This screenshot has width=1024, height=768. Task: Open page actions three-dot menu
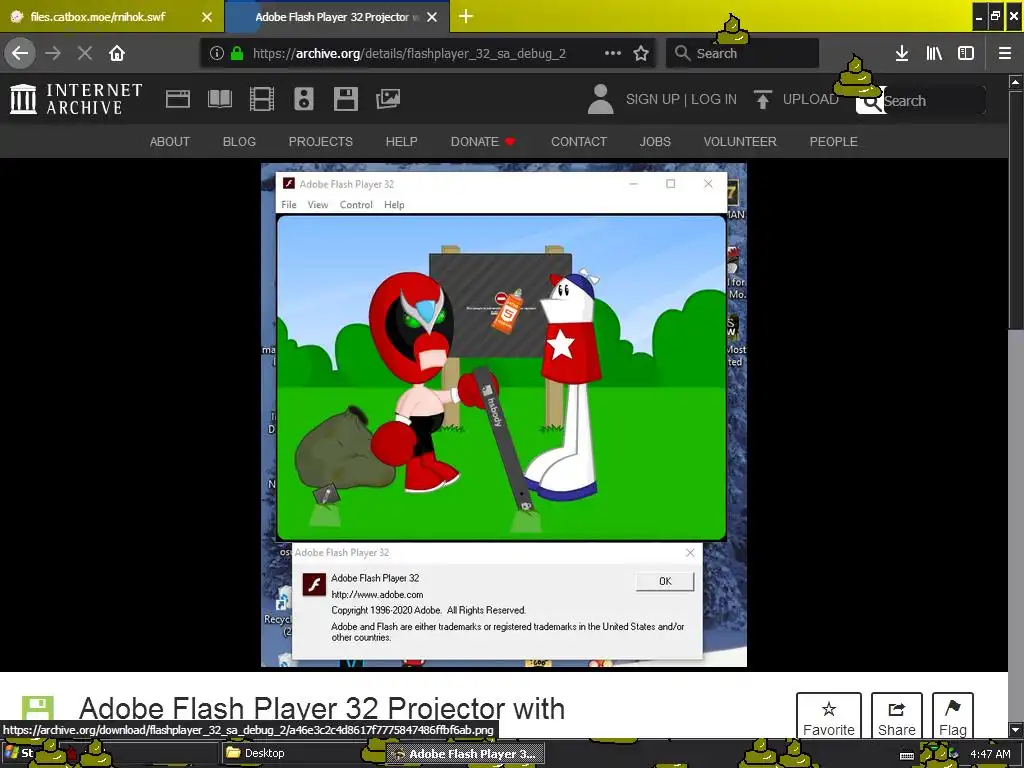[x=613, y=53]
